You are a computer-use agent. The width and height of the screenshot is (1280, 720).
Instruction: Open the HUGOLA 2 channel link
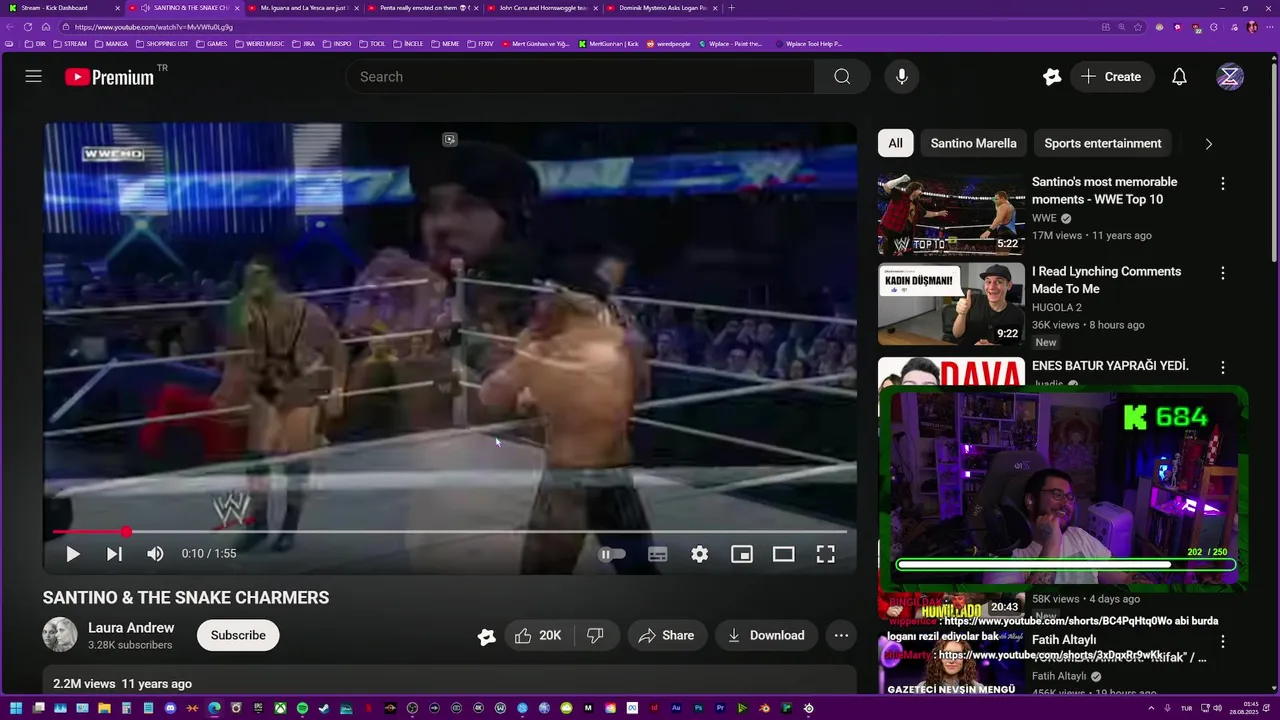[1057, 308]
